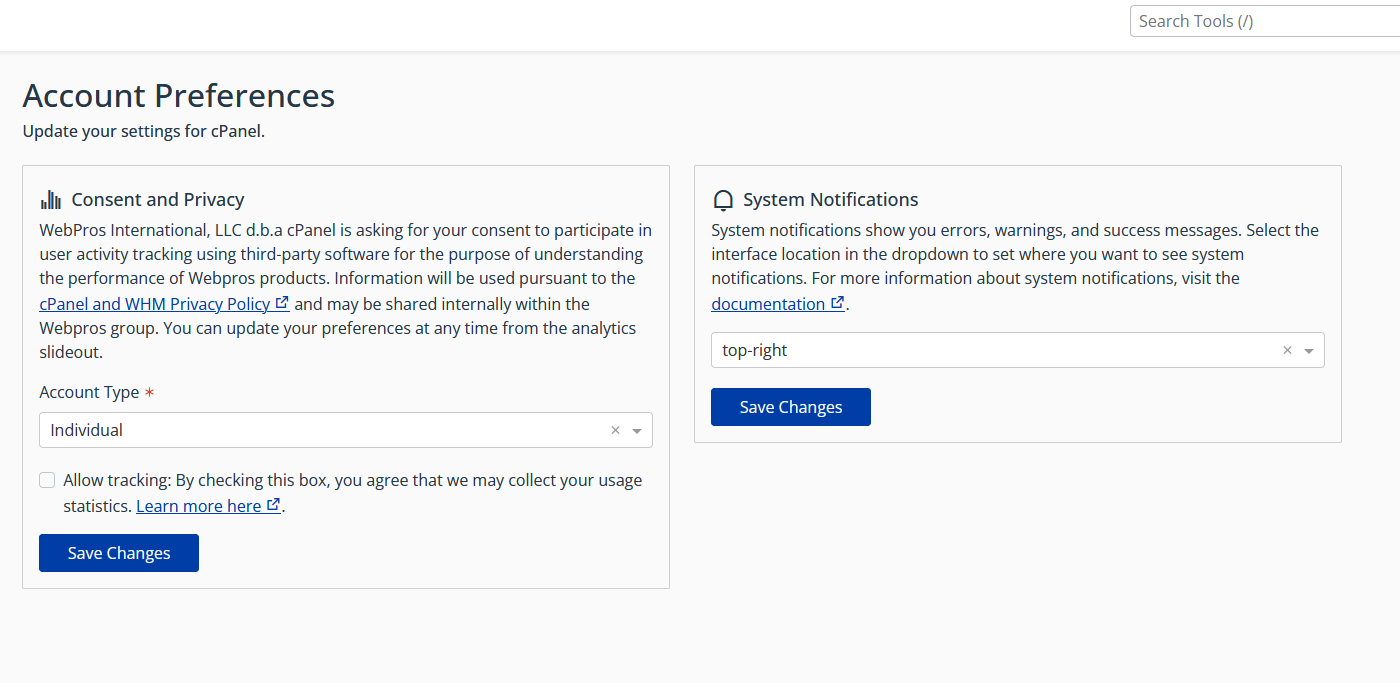This screenshot has height=683, width=1400.
Task: Click the external-link icon after documentation
Action: click(837, 301)
